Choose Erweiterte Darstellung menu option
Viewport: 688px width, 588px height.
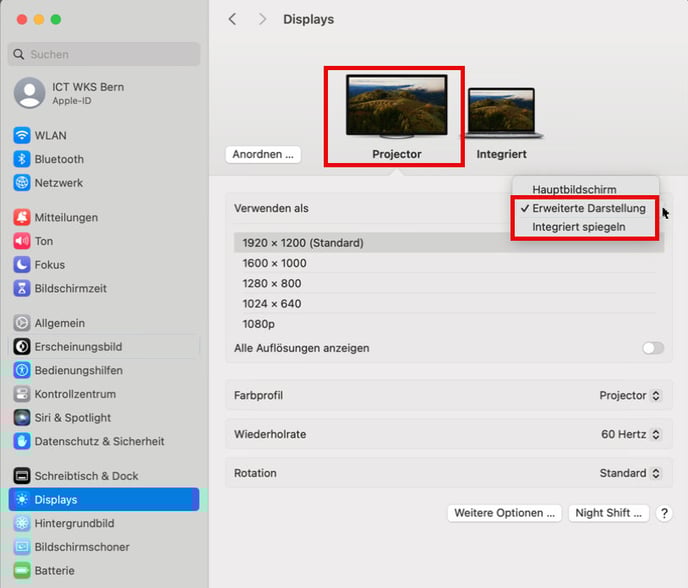[x=584, y=208]
